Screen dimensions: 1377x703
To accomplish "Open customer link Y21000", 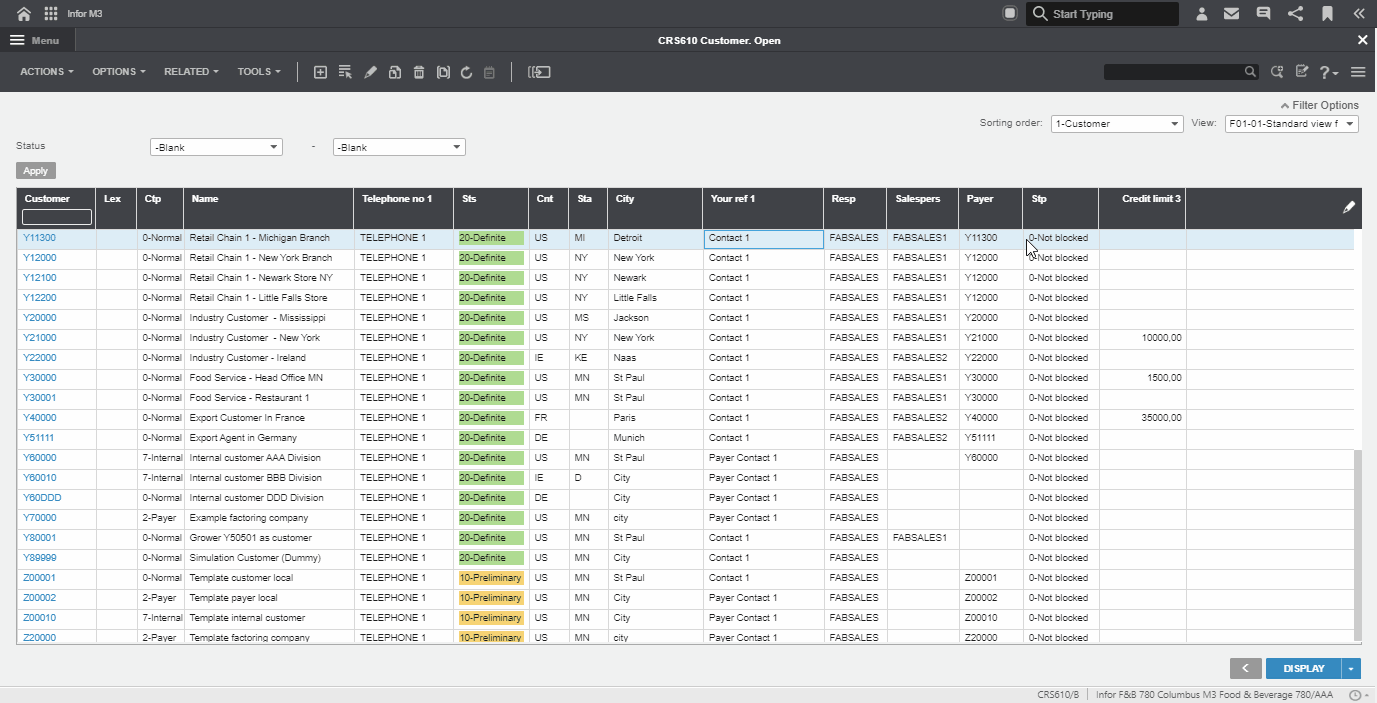I will 40,338.
